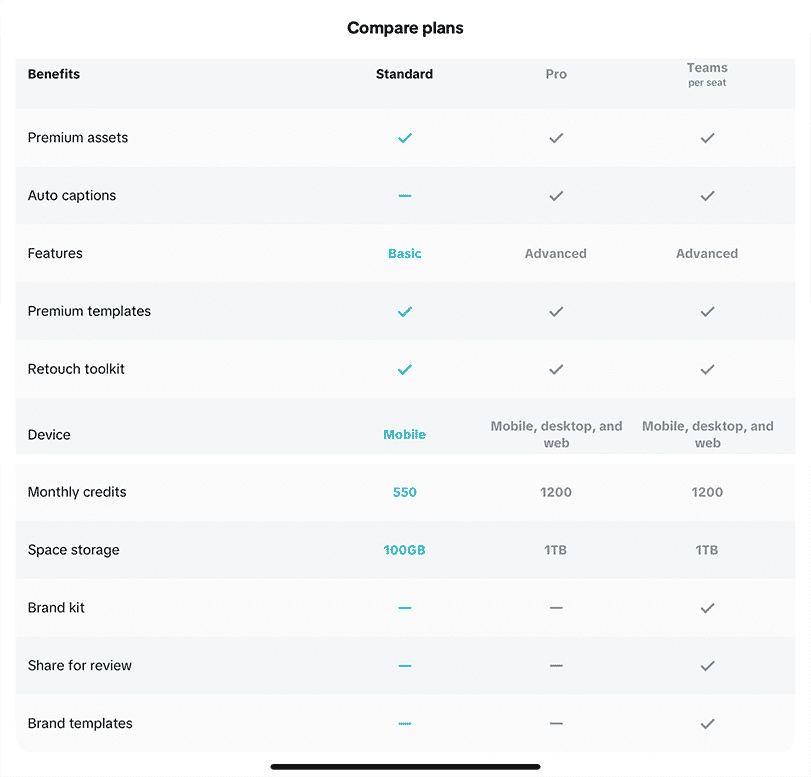Click the Basic features label under Standard
The image size is (811, 777).
(x=404, y=253)
